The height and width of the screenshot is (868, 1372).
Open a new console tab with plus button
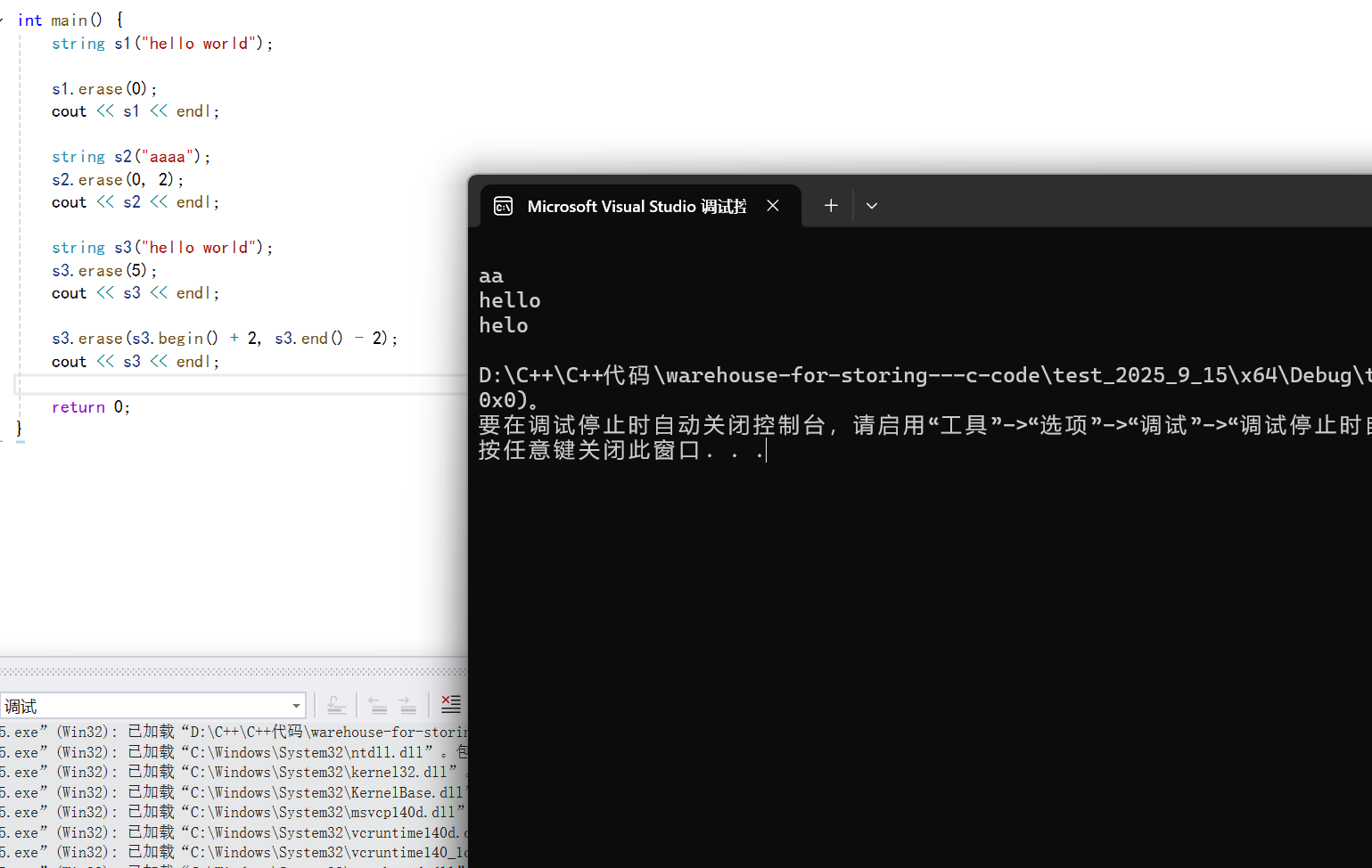click(831, 206)
